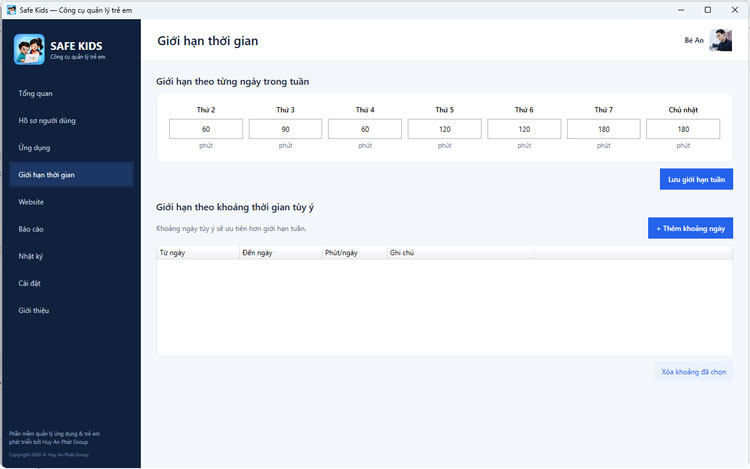Click heading Giới hạn theo khoảng thời gian tùy ý
This screenshot has height=469, width=750.
coord(235,207)
